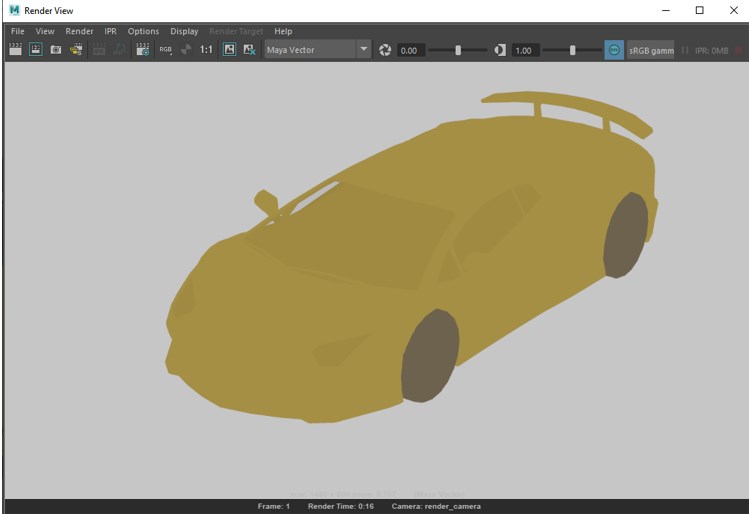The image size is (749, 514).
Task: Minimize the Render View window
Action: [x=666, y=10]
